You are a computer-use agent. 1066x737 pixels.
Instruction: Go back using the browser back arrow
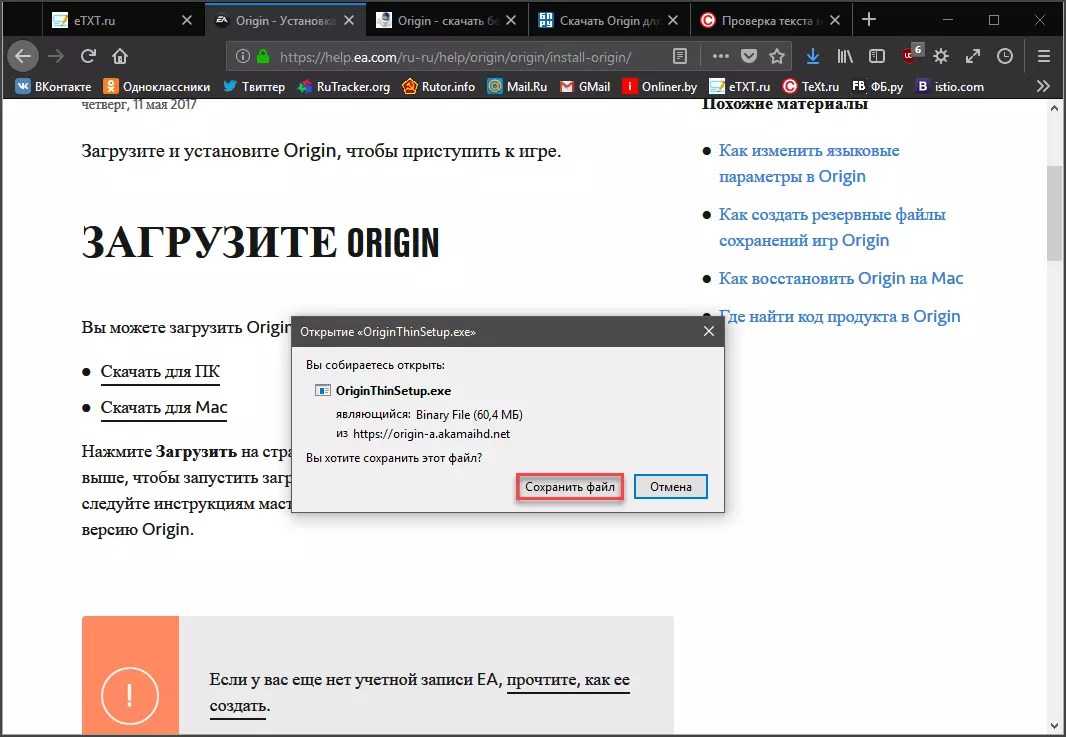[22, 56]
